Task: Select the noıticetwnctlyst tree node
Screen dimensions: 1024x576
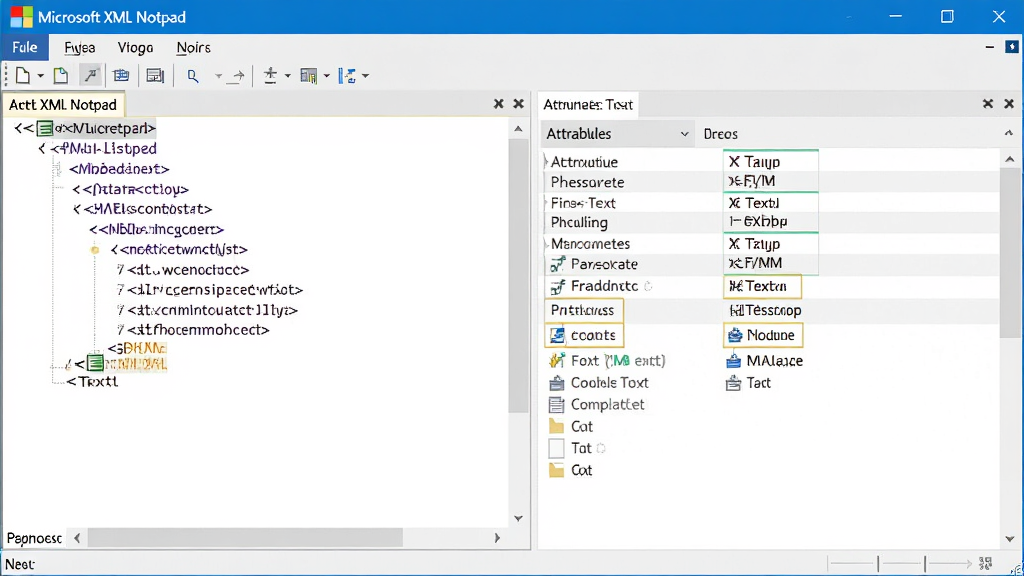Action: coord(185,249)
